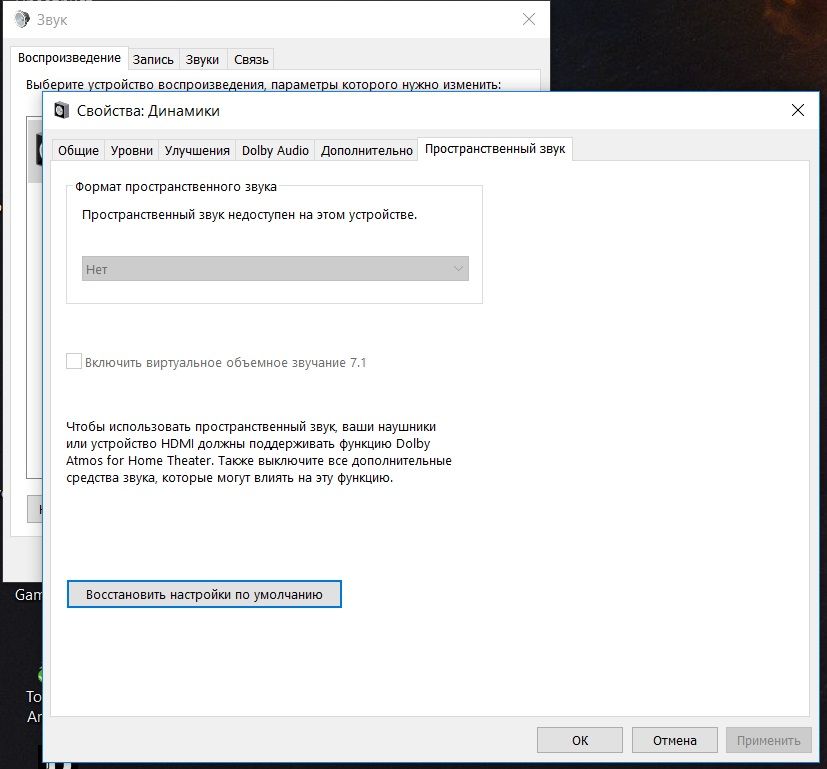Viewport: 827px width, 769px height.
Task: Open the Дополнительно tab
Action: click(366, 150)
